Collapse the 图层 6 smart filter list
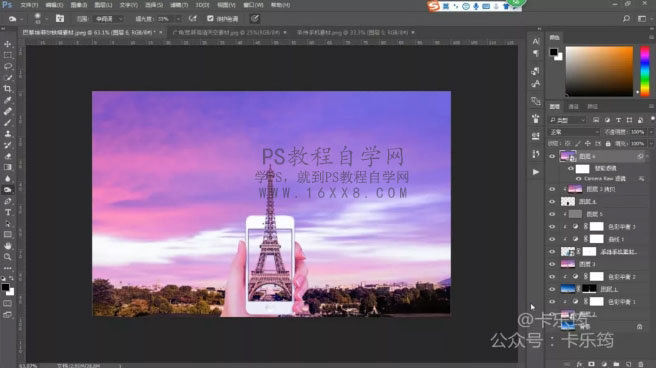 click(x=648, y=156)
